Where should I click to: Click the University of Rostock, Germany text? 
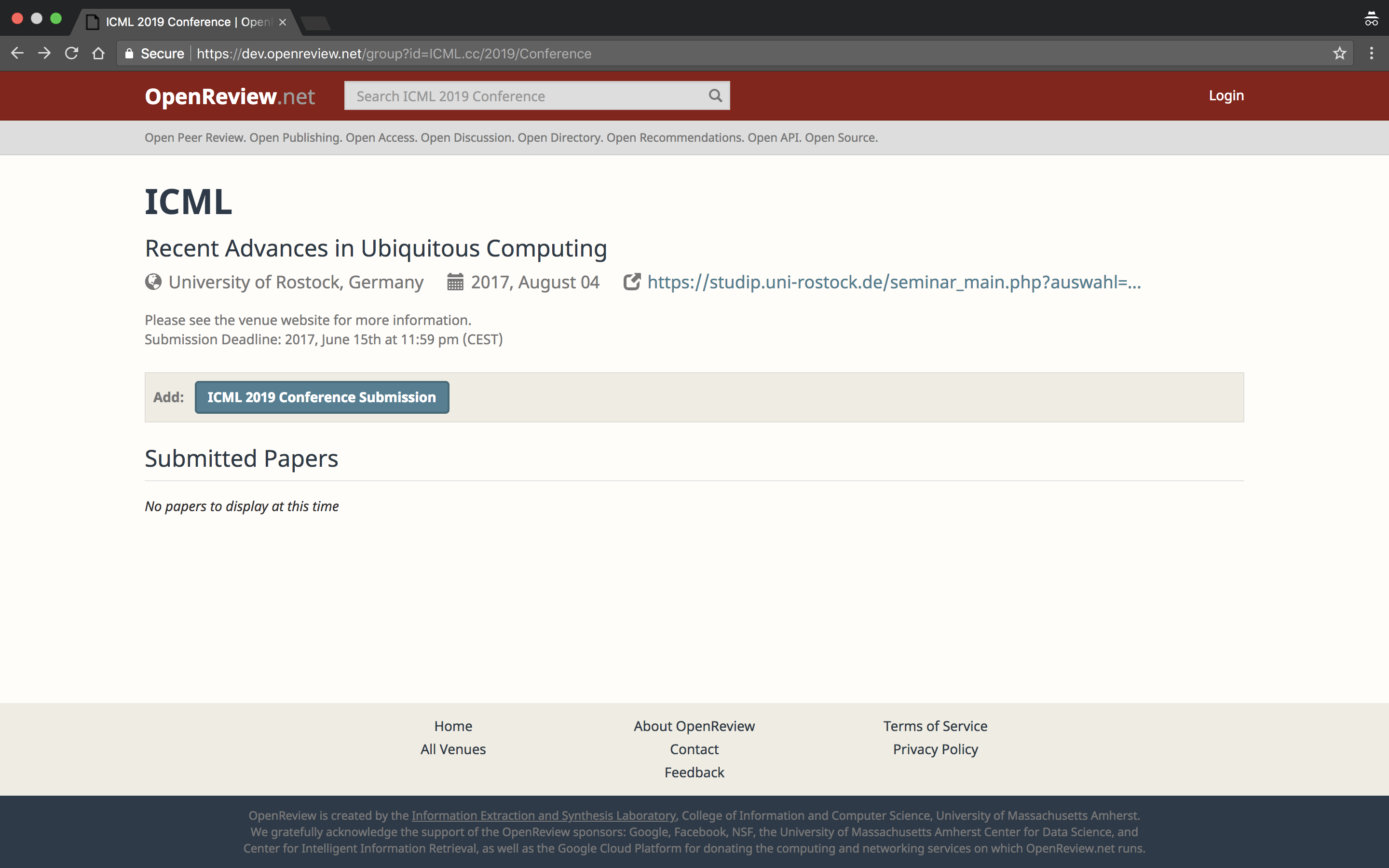[296, 282]
